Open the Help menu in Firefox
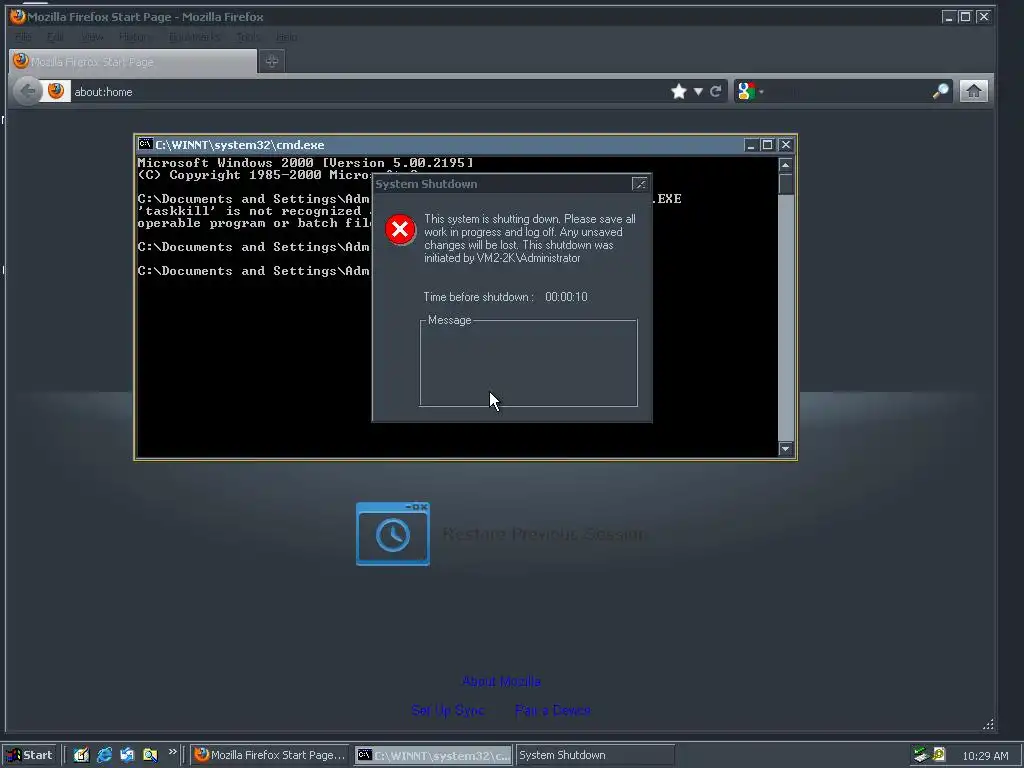 pyautogui.click(x=286, y=37)
